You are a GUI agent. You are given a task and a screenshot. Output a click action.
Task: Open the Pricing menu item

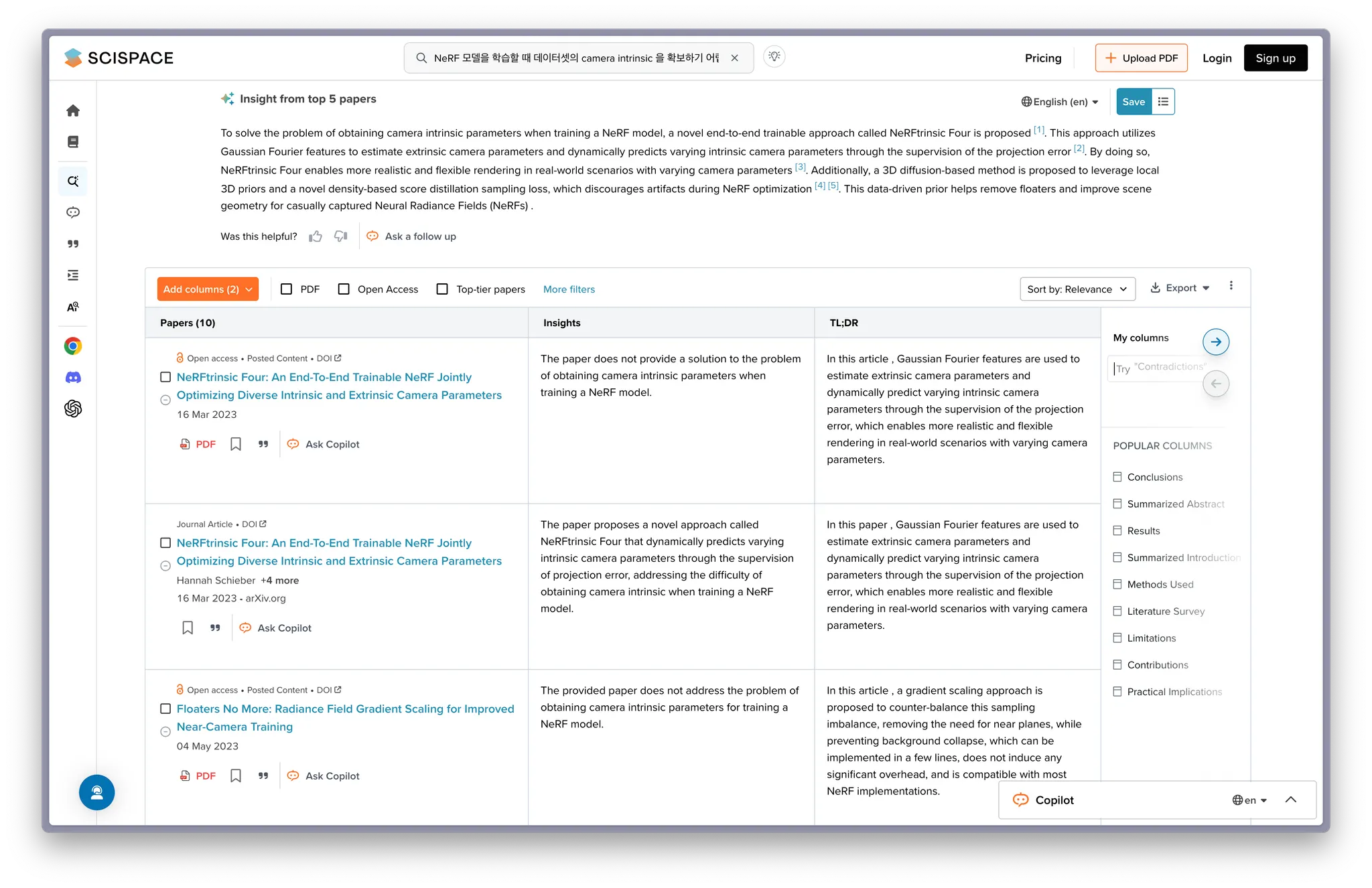(x=1042, y=58)
